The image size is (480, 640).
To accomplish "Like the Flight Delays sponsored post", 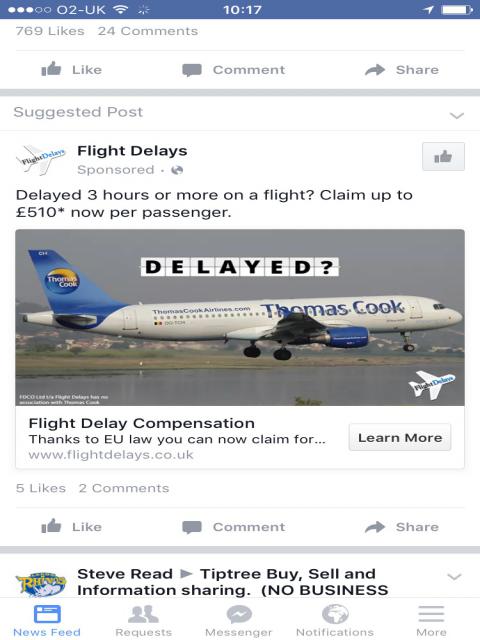I will point(72,527).
